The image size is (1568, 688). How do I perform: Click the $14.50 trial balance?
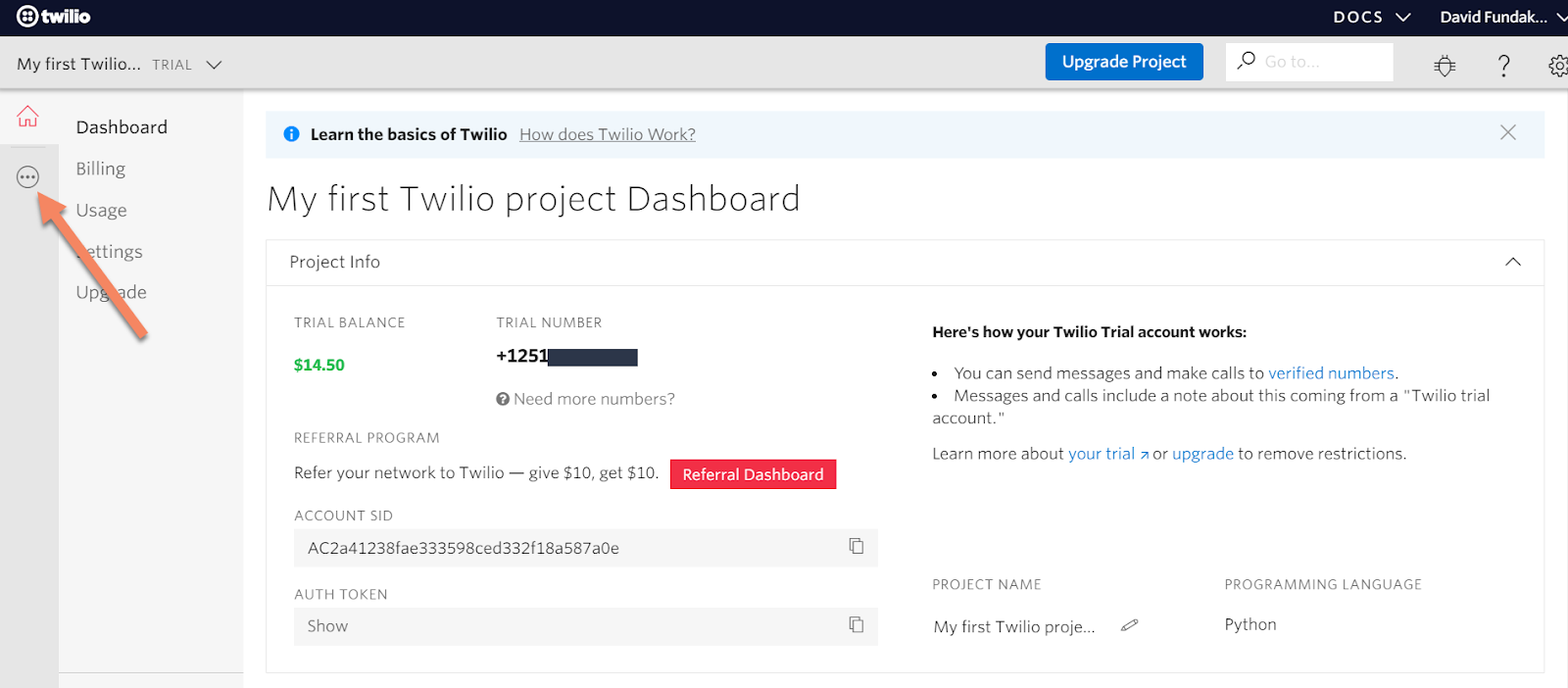[319, 365]
